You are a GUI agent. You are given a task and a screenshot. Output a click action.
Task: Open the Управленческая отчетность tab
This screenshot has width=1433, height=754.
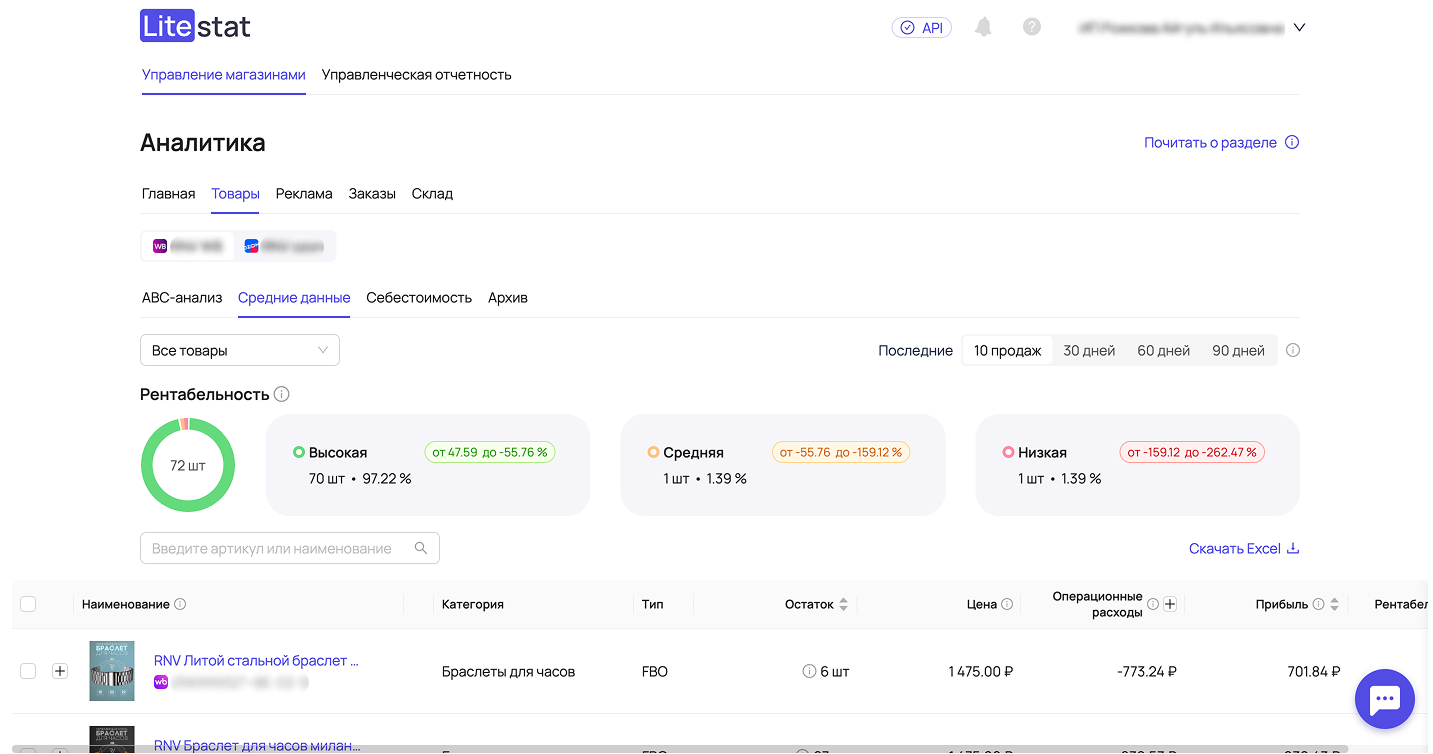click(x=416, y=75)
